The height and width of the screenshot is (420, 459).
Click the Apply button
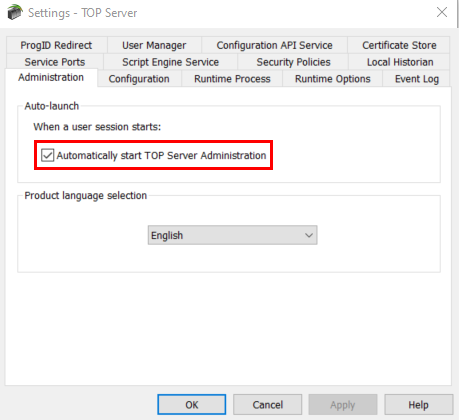point(343,405)
